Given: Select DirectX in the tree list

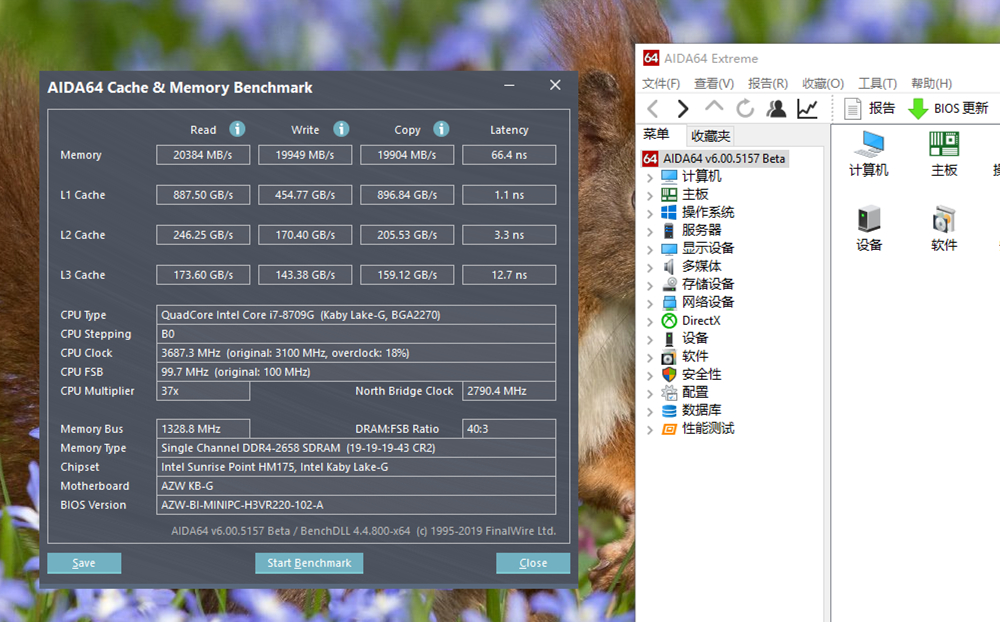Looking at the screenshot, I should pos(700,321).
